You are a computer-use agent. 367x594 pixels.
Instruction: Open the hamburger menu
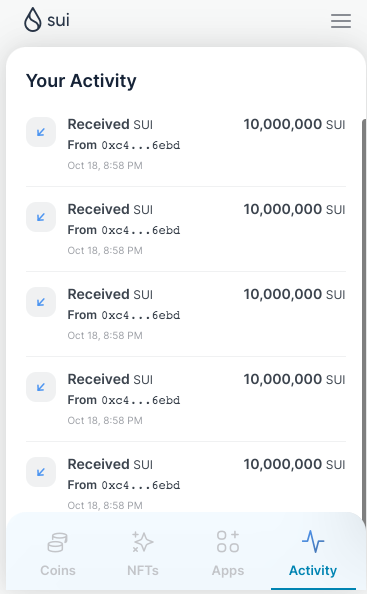(x=340, y=21)
